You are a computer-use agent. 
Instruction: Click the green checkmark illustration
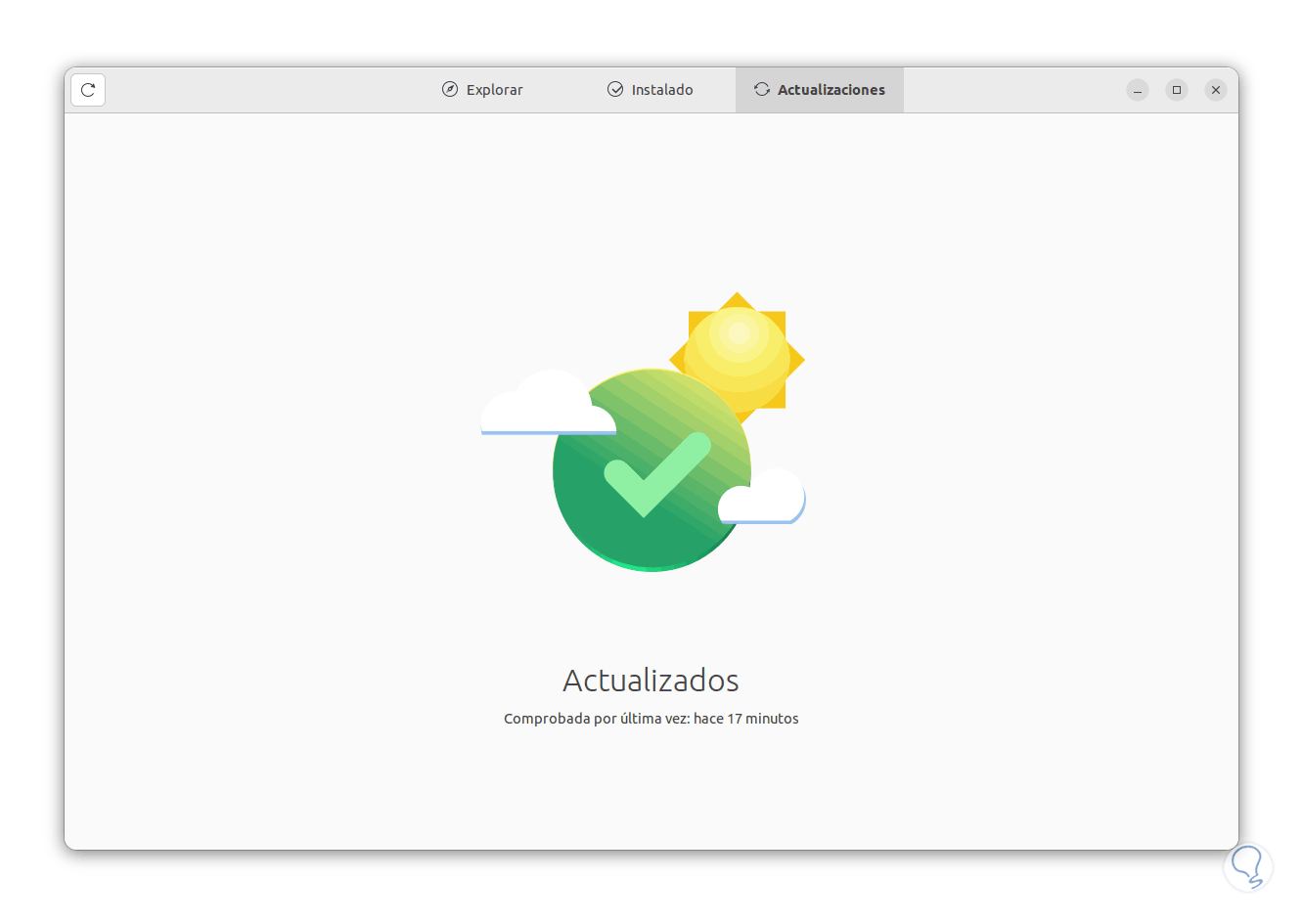point(646,479)
